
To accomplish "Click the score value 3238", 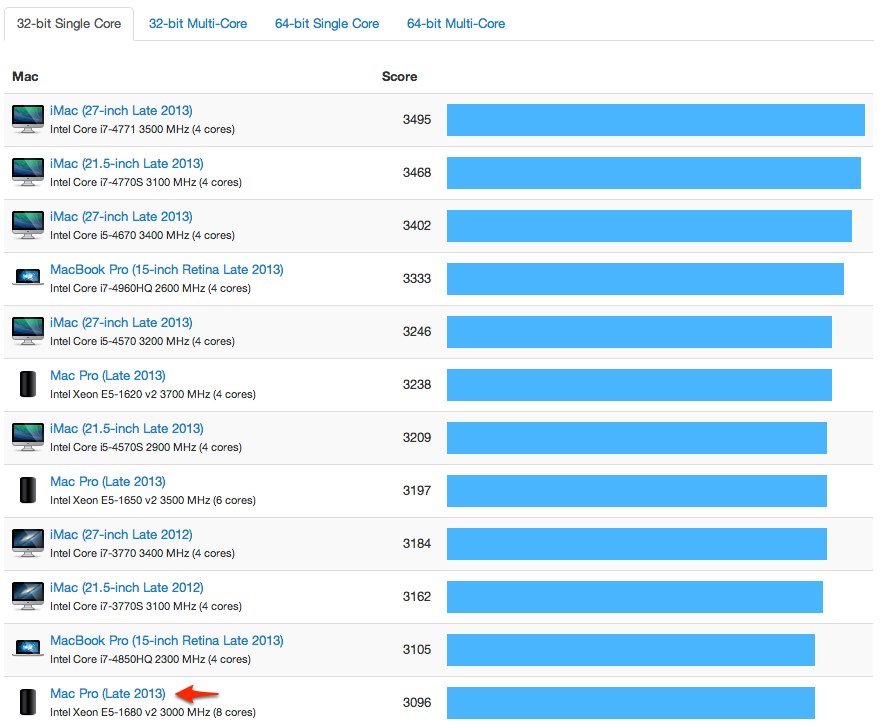I will point(417,385).
